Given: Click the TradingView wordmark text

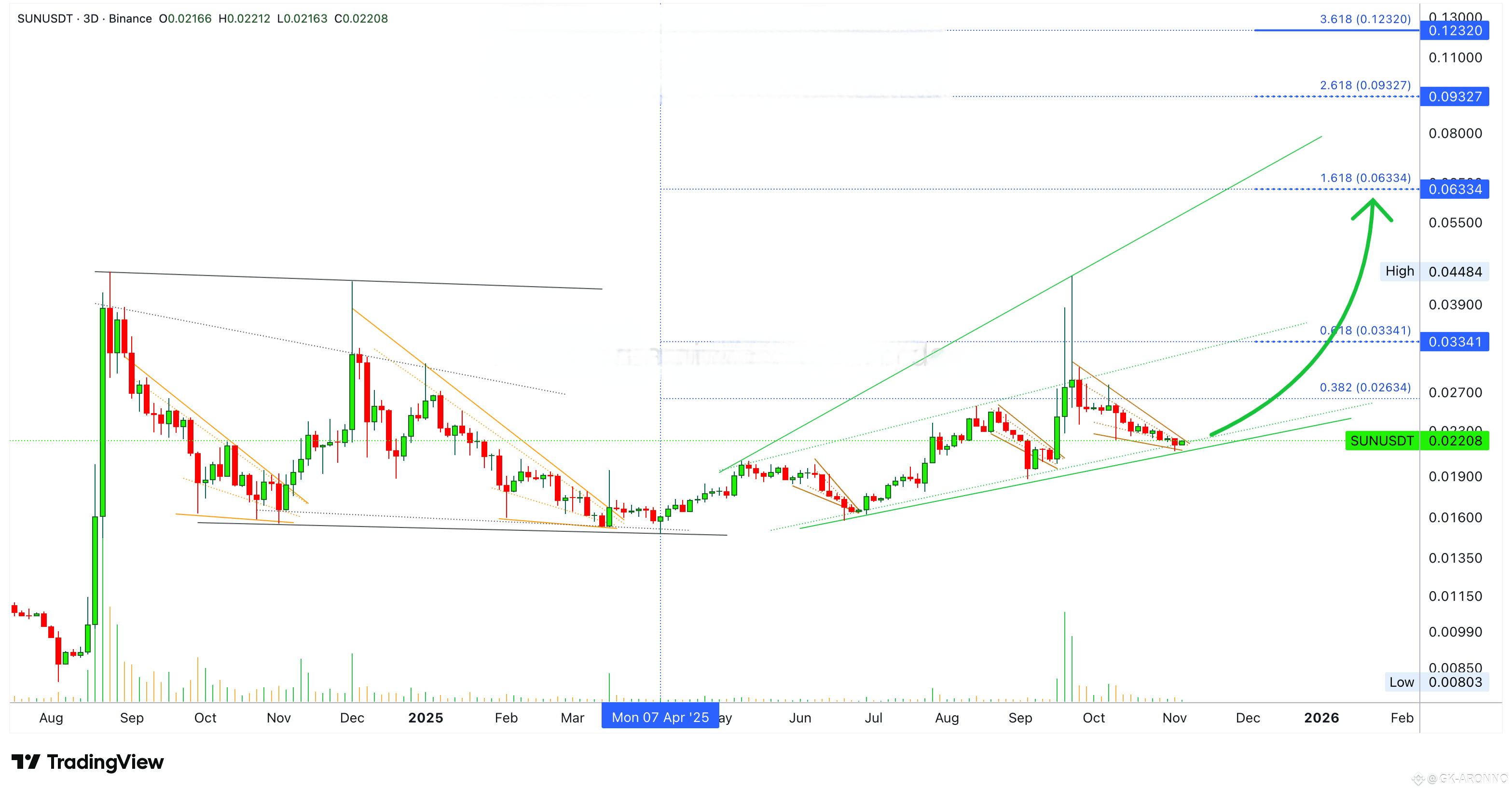Looking at the screenshot, I should pyautogui.click(x=105, y=762).
